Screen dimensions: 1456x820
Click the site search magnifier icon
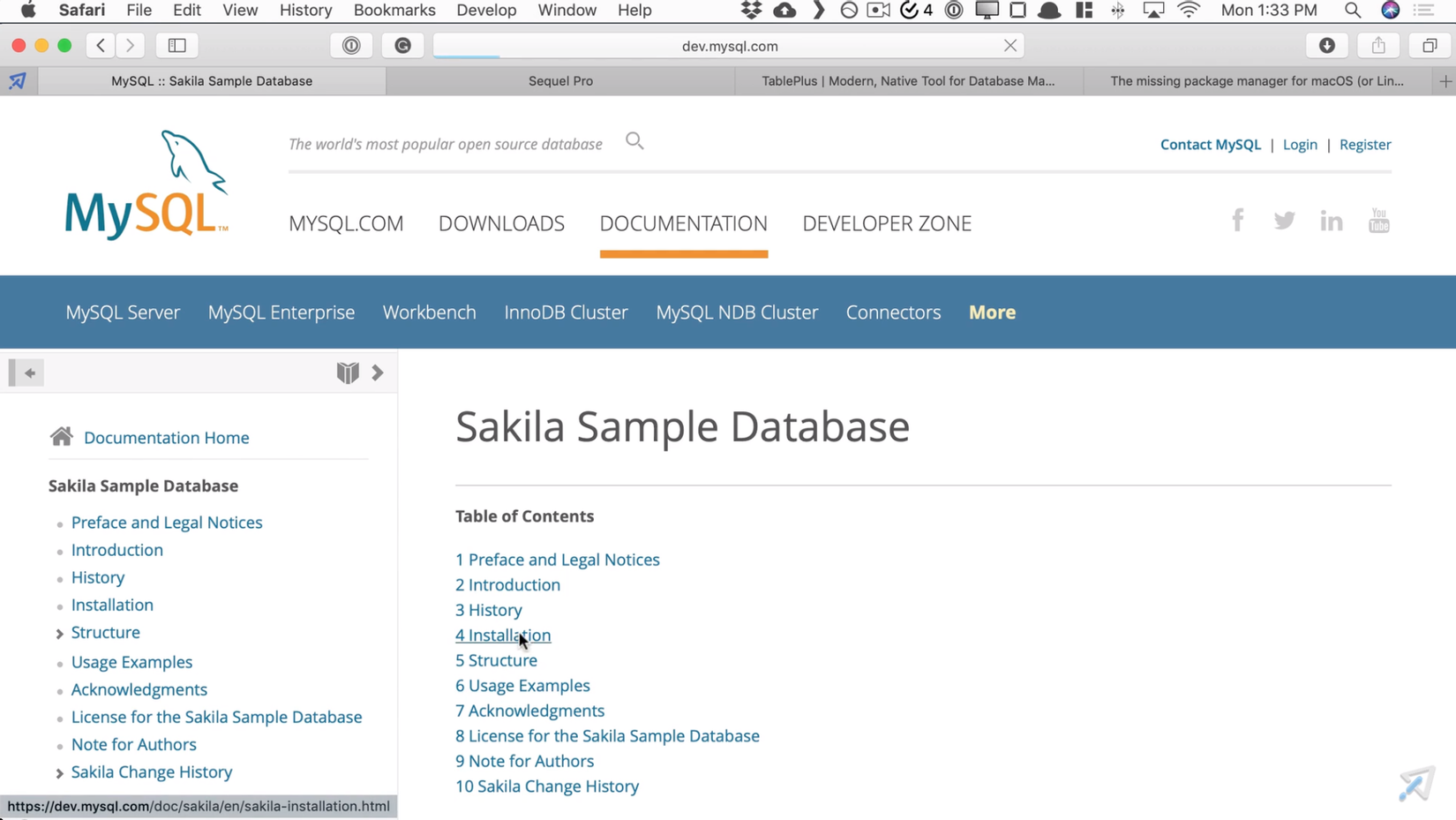point(634,141)
